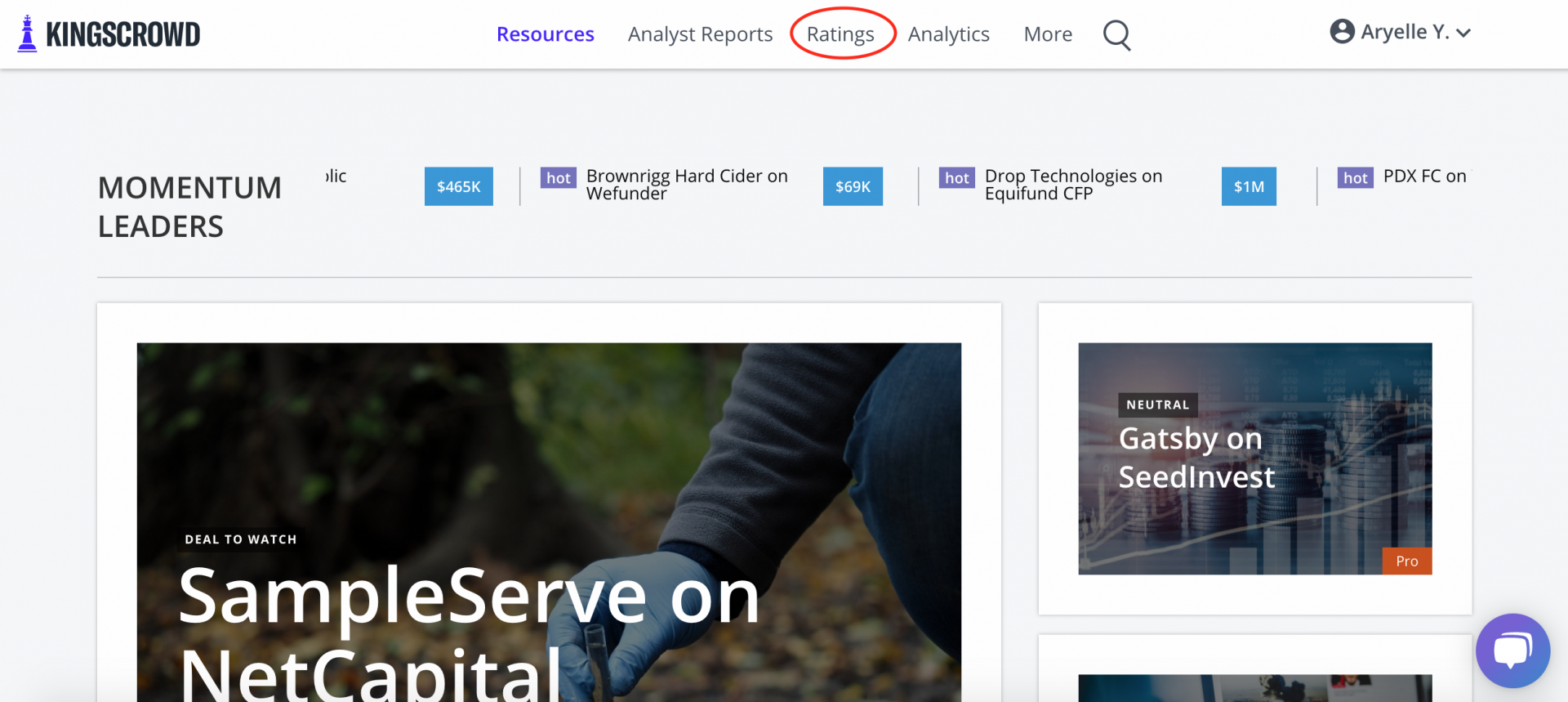Viewport: 1568px width, 702px height.
Task: Select the Ratings menu item
Action: (840, 34)
